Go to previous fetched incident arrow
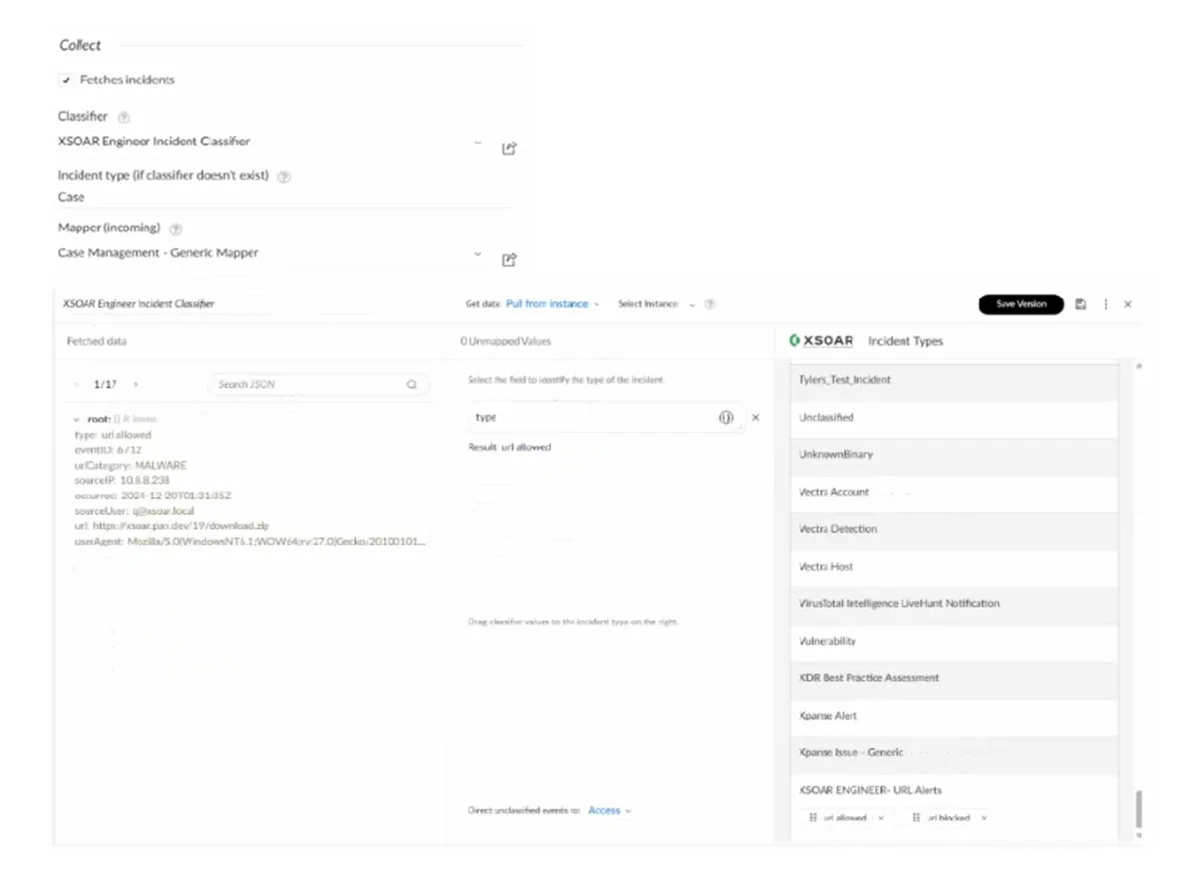1199x876 pixels. click(x=76, y=384)
